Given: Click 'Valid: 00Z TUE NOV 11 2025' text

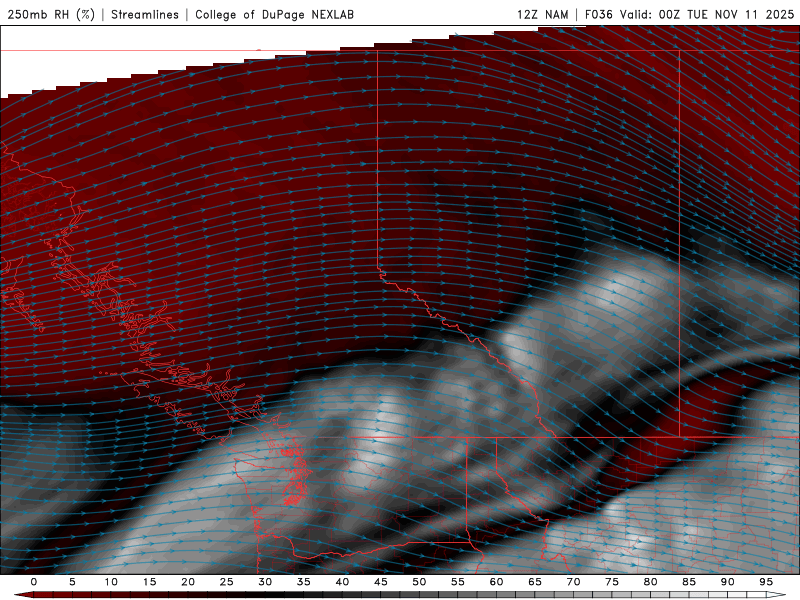Looking at the screenshot, I should 707,15.
